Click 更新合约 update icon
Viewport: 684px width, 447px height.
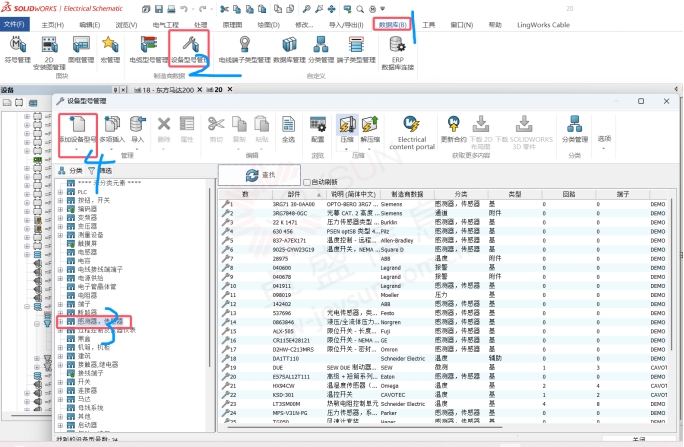click(454, 130)
